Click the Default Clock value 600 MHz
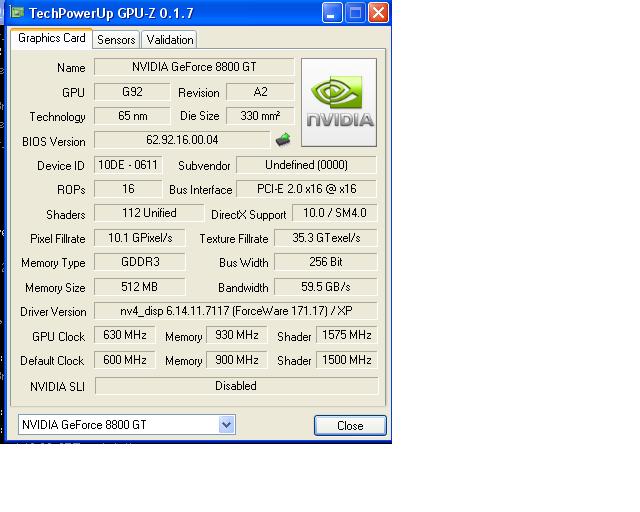The width and height of the screenshot is (640, 512). (x=124, y=360)
